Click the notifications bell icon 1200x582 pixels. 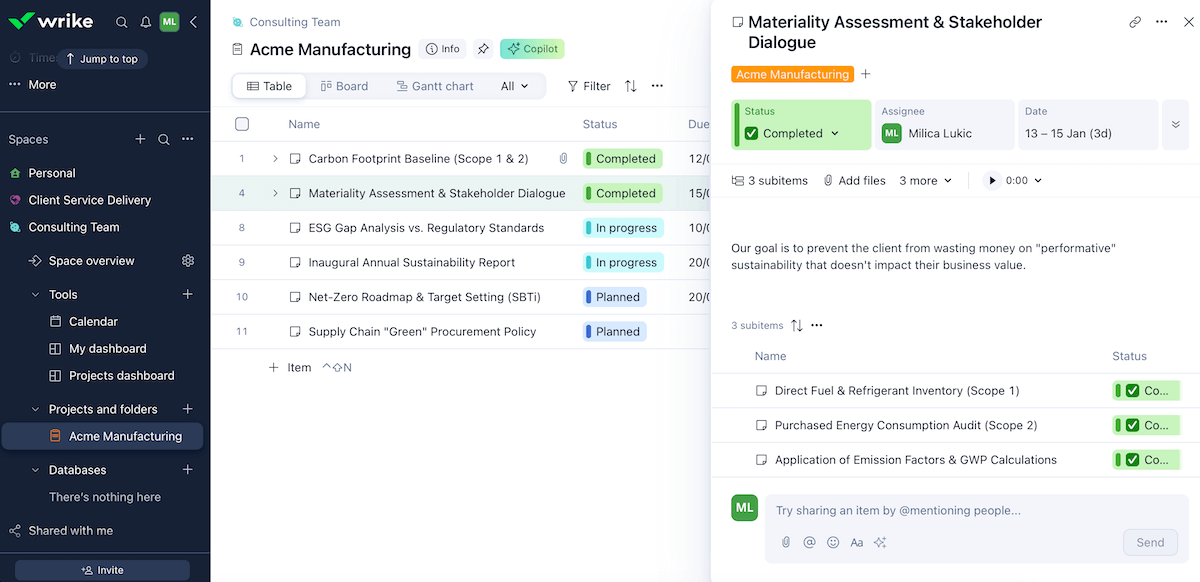(146, 22)
